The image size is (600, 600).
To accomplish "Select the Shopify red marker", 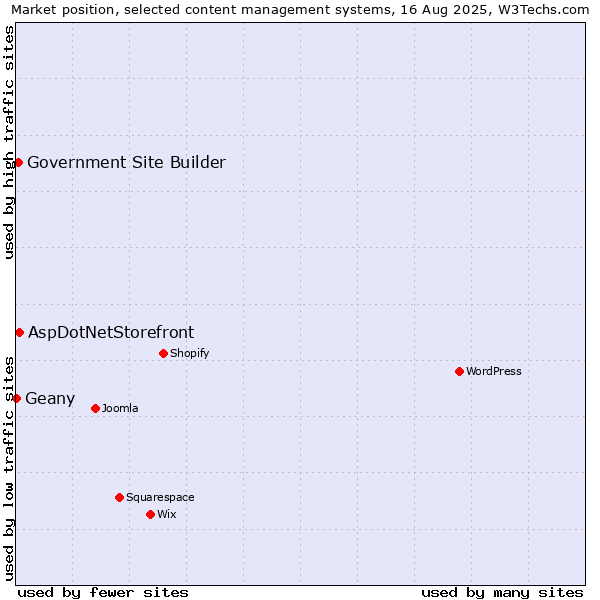I will click(x=163, y=354).
